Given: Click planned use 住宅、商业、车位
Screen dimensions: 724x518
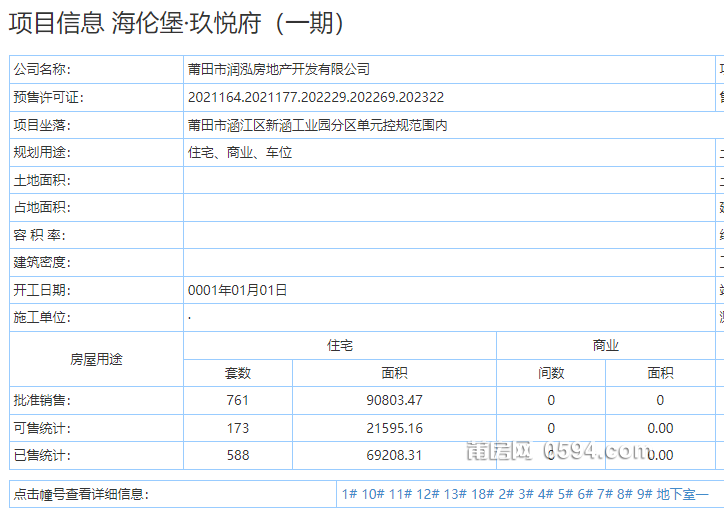Looking at the screenshot, I should pyautogui.click(x=240, y=152).
